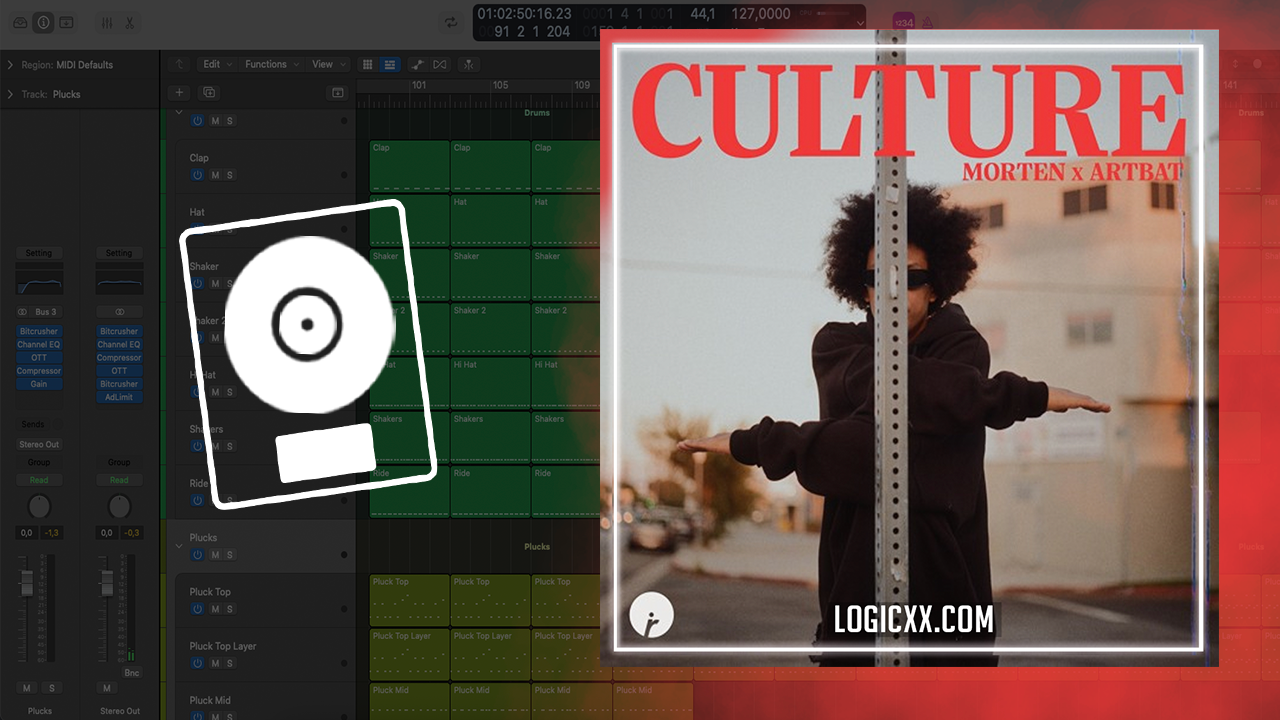Expand the Region MIDI Defaults section
The width and height of the screenshot is (1280, 720).
pyautogui.click(x=10, y=65)
